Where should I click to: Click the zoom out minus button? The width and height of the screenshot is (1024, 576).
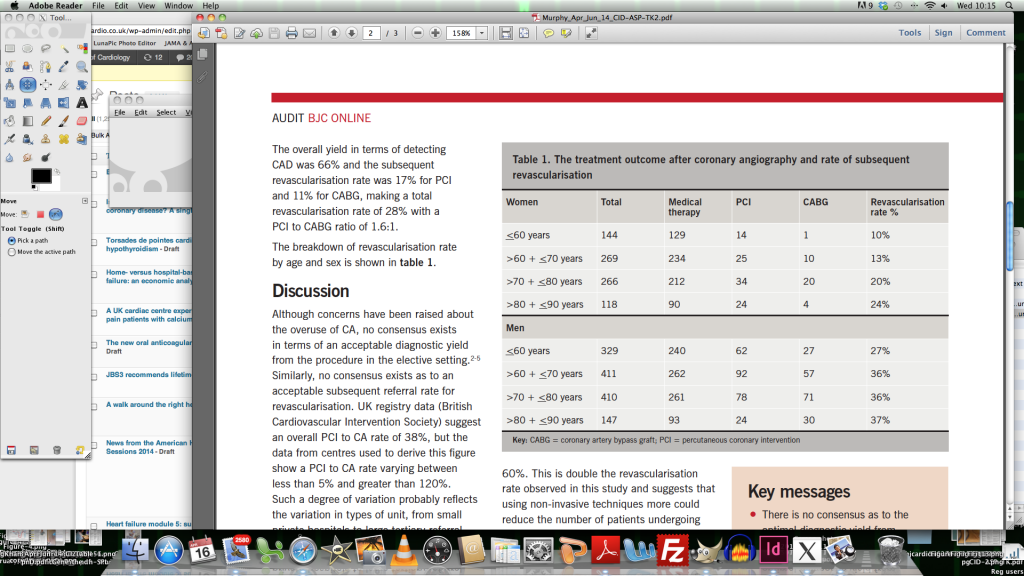tap(418, 33)
